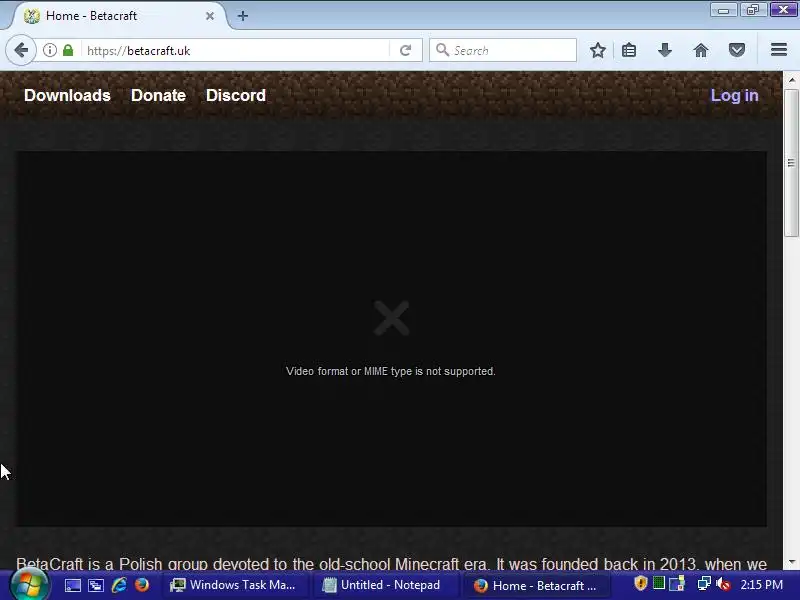Bookmark this page with the star icon
Viewport: 800px width, 600px height.
(597, 50)
